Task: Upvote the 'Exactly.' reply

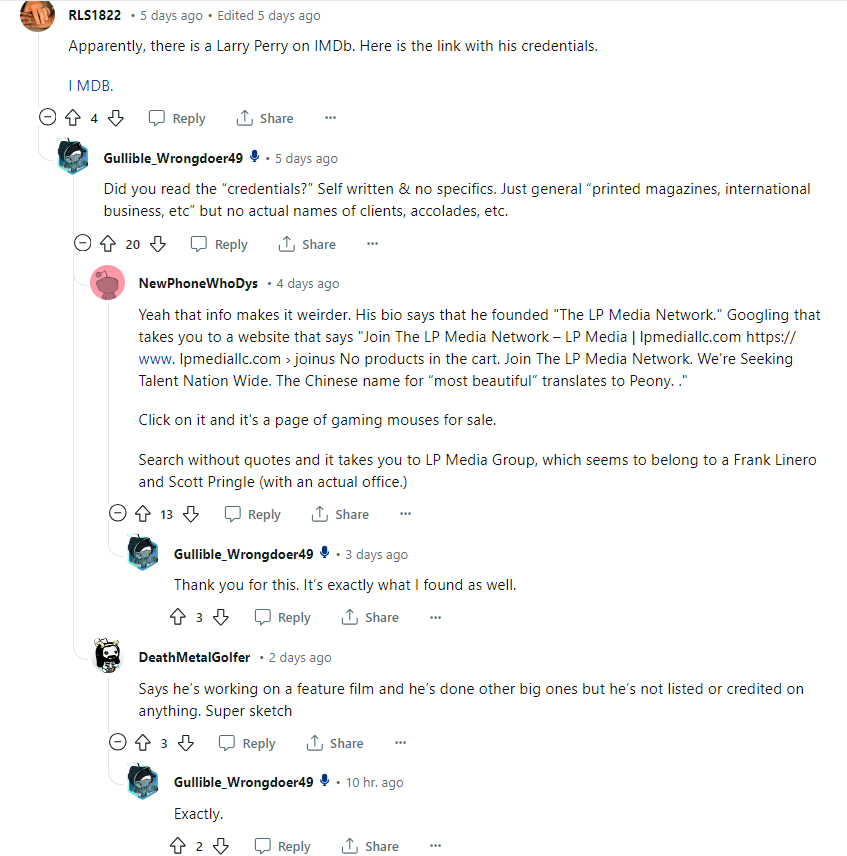Action: pos(178,846)
